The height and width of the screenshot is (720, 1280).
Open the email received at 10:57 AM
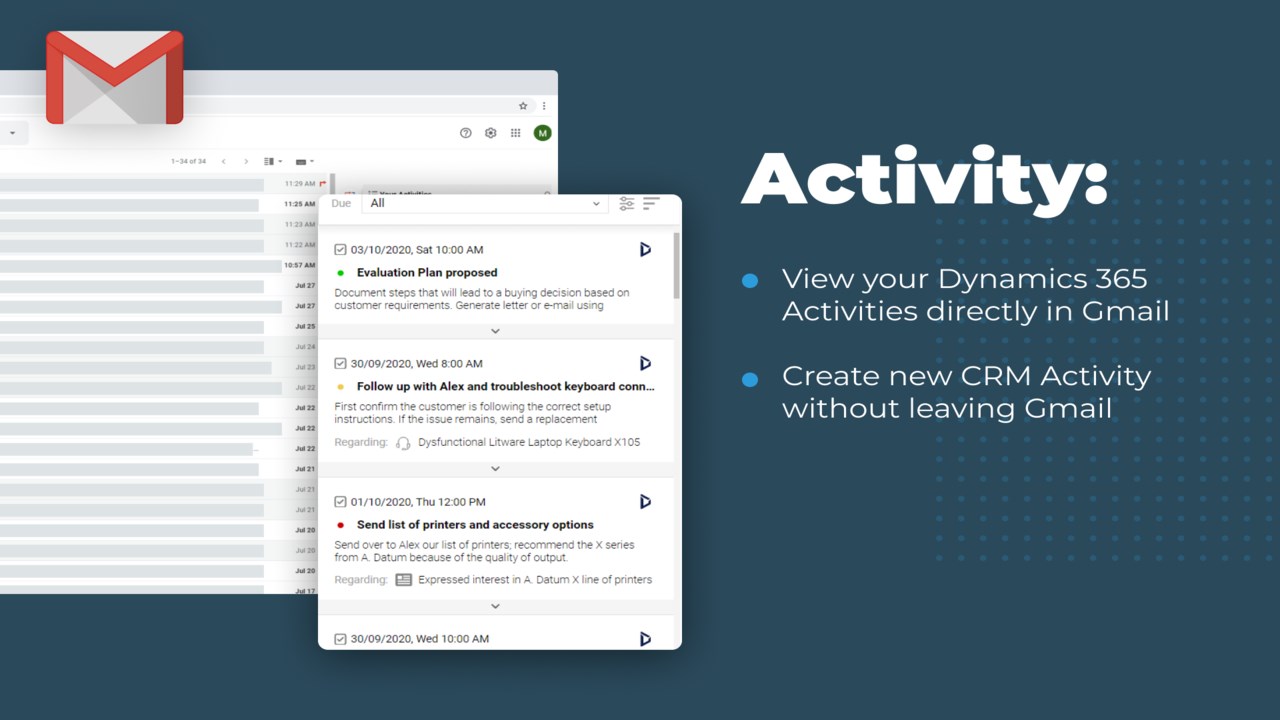pos(160,265)
